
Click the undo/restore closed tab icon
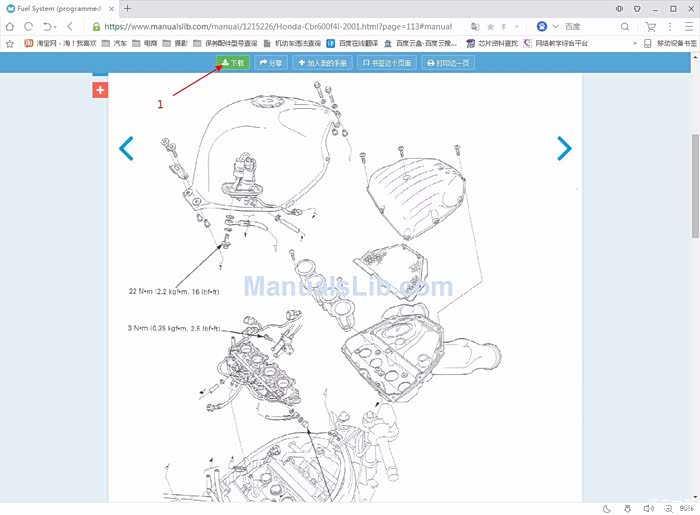point(48,27)
